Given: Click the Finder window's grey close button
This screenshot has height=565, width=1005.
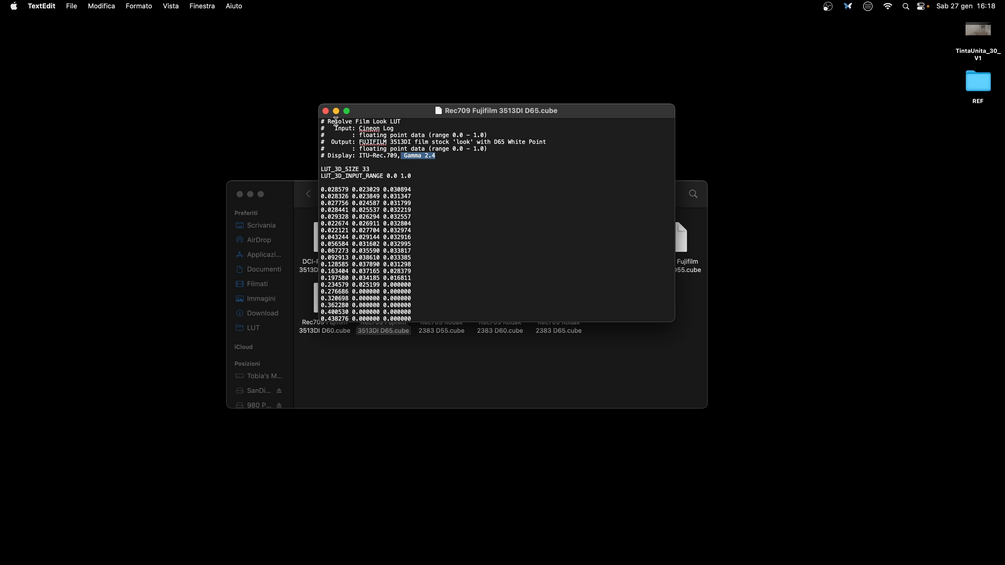Looking at the screenshot, I should 240,194.
